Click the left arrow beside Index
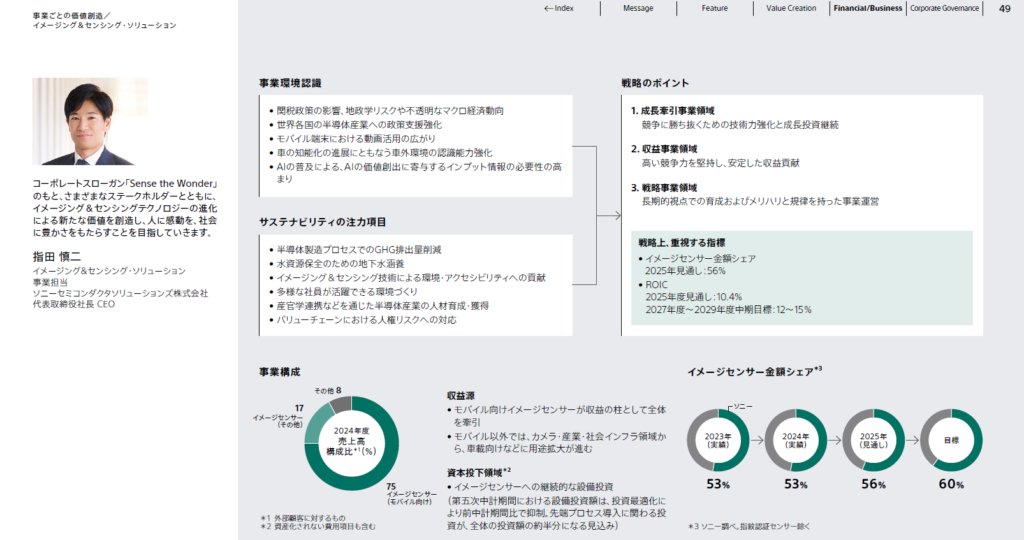The image size is (1024, 540). click(548, 8)
